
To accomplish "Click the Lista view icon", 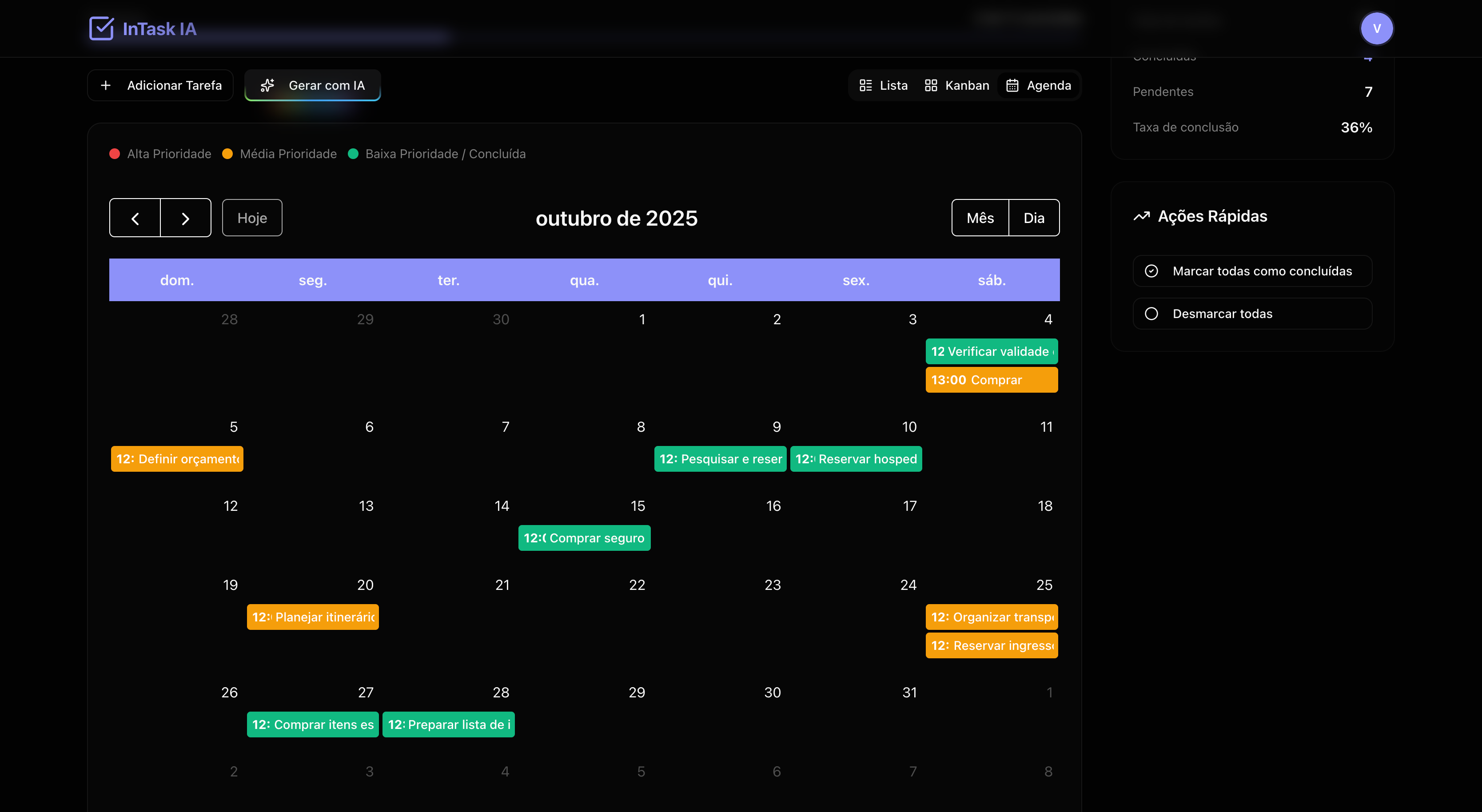I will (865, 86).
